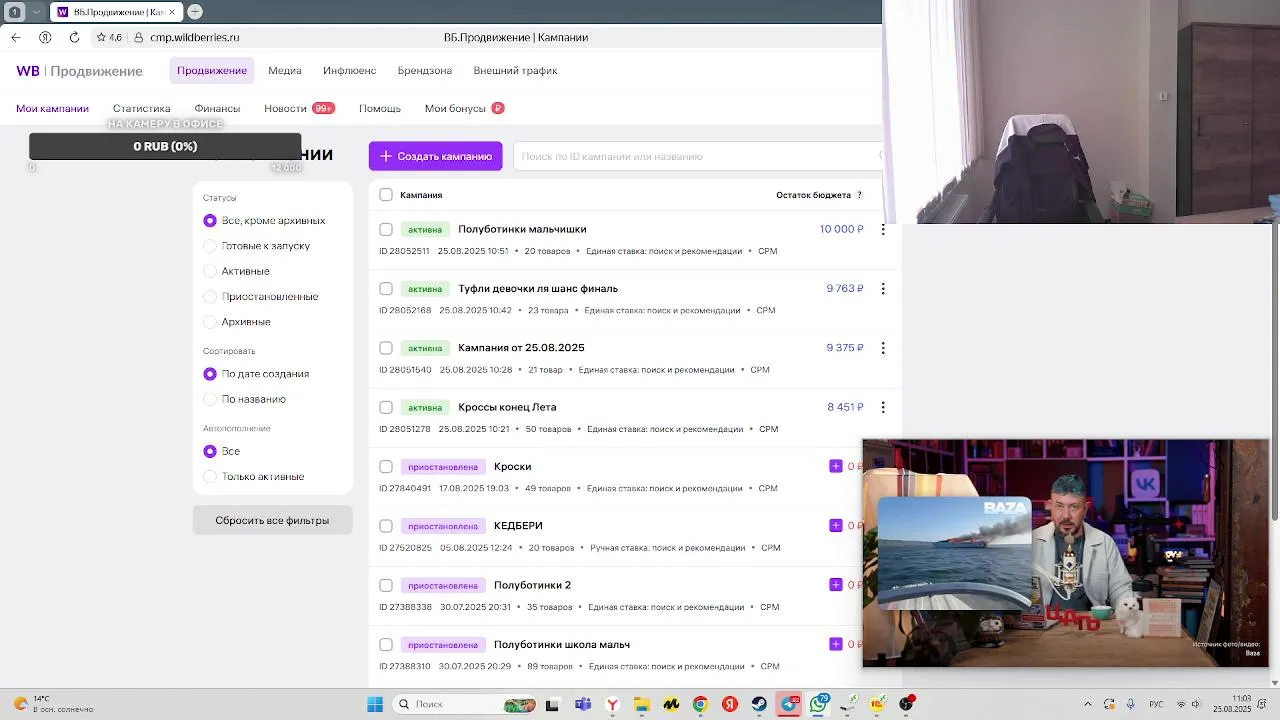
Task: Open three-dot menu for Туфли девочки ля шанс финаль
Action: tap(883, 289)
